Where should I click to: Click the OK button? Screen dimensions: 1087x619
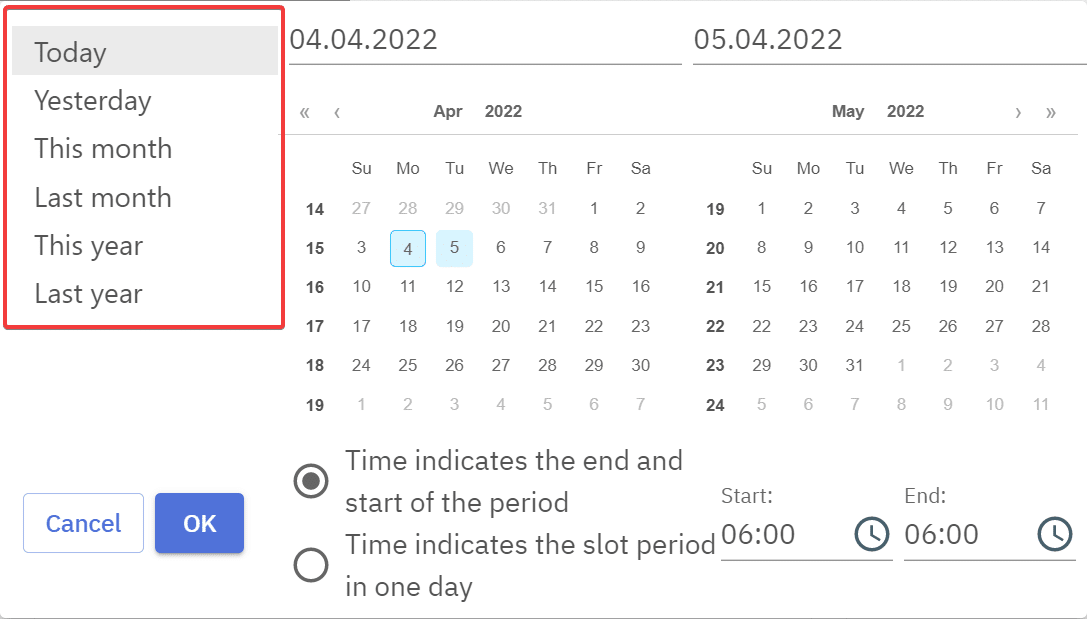pos(199,523)
